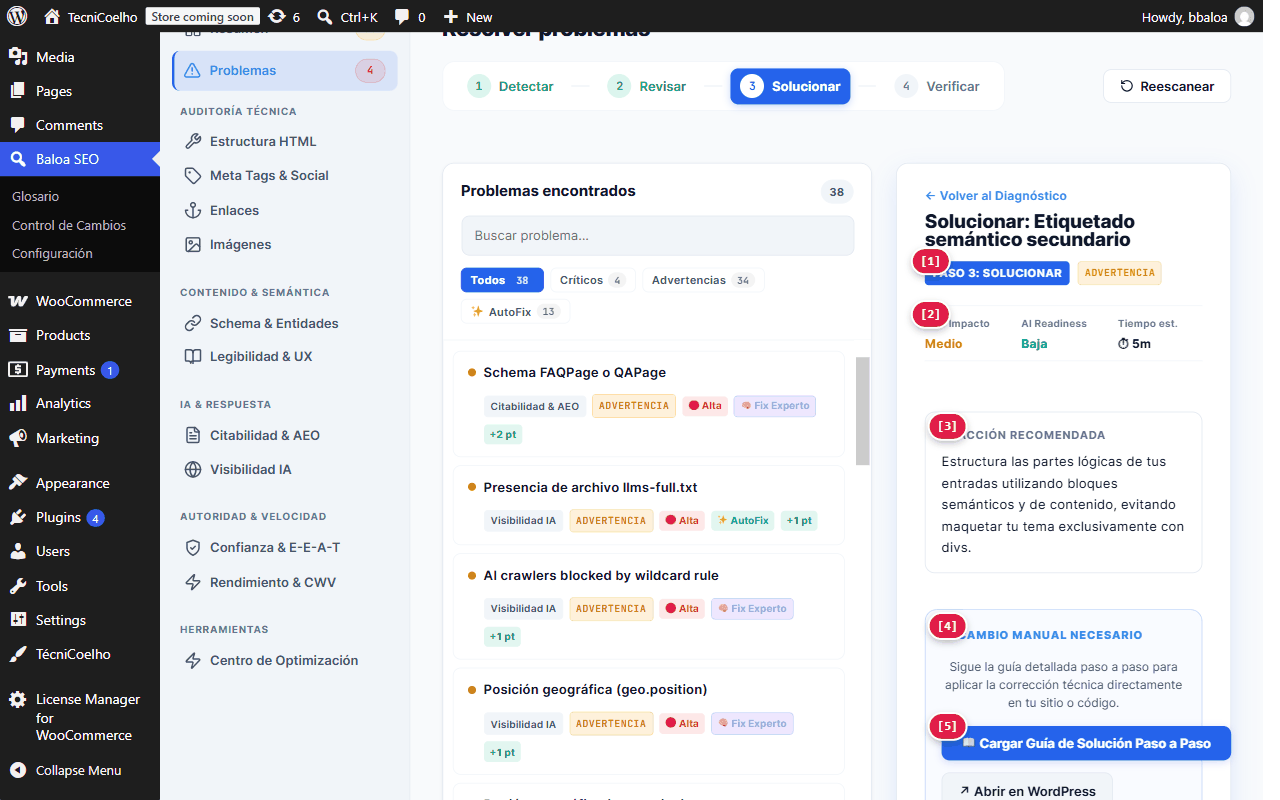This screenshot has height=800, width=1280.
Task: Open the TécniCoelho sidebar menu item
Action: [x=80, y=654]
